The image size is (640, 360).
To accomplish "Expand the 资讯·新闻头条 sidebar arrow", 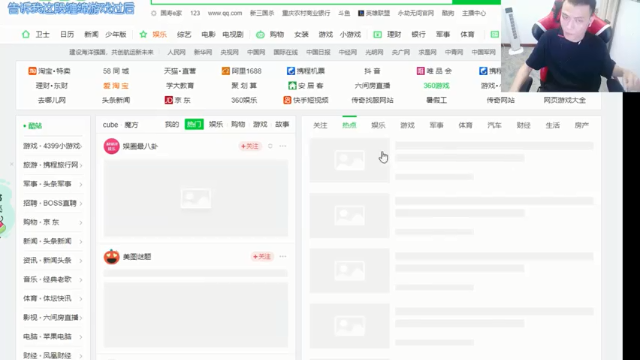I will click(x=81, y=261).
